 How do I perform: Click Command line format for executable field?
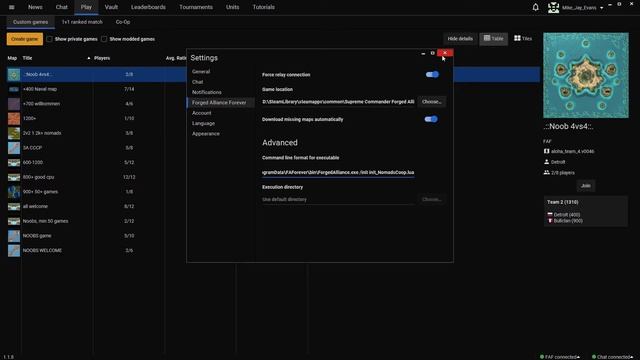tap(338, 172)
